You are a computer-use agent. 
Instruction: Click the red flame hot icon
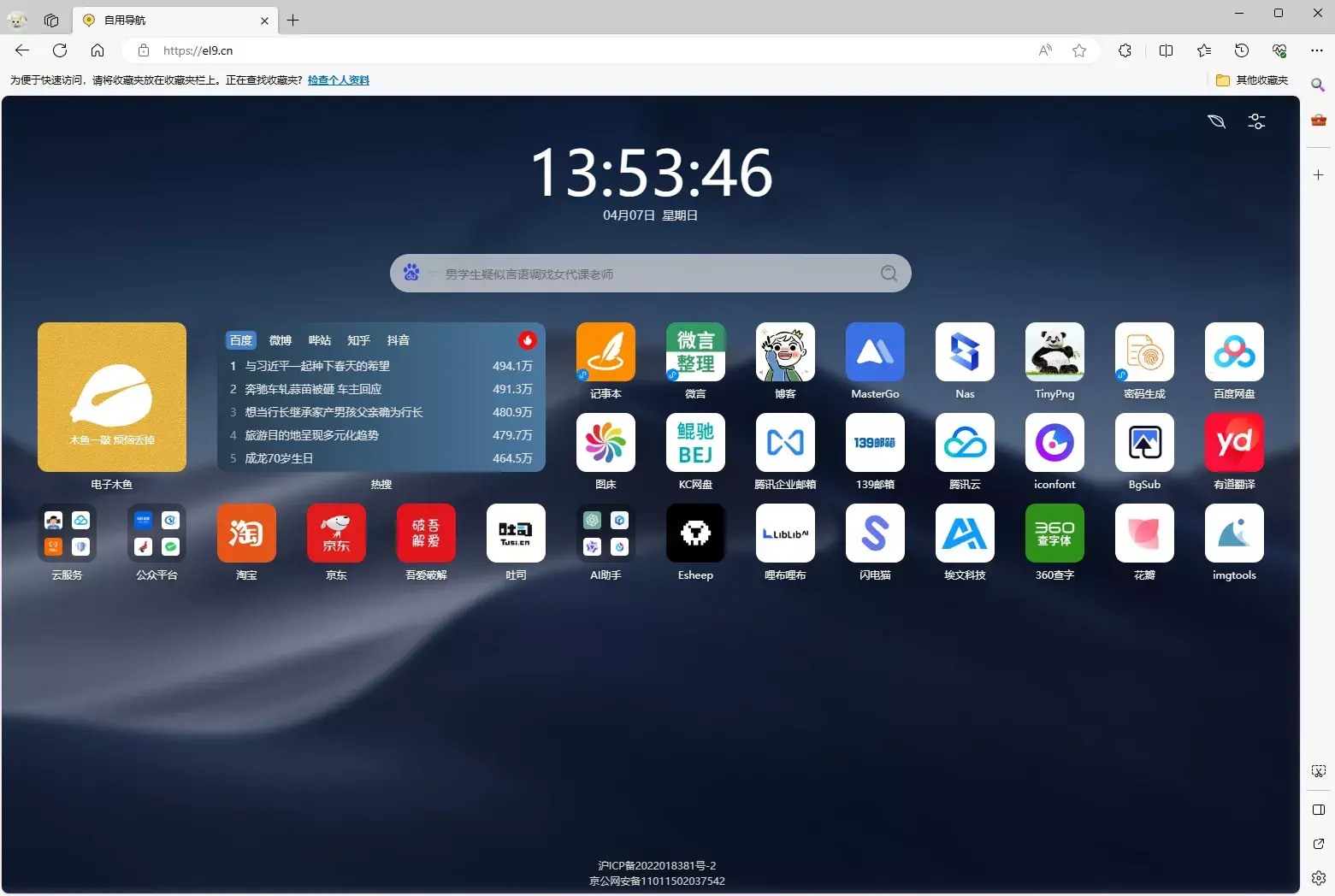[x=528, y=340]
